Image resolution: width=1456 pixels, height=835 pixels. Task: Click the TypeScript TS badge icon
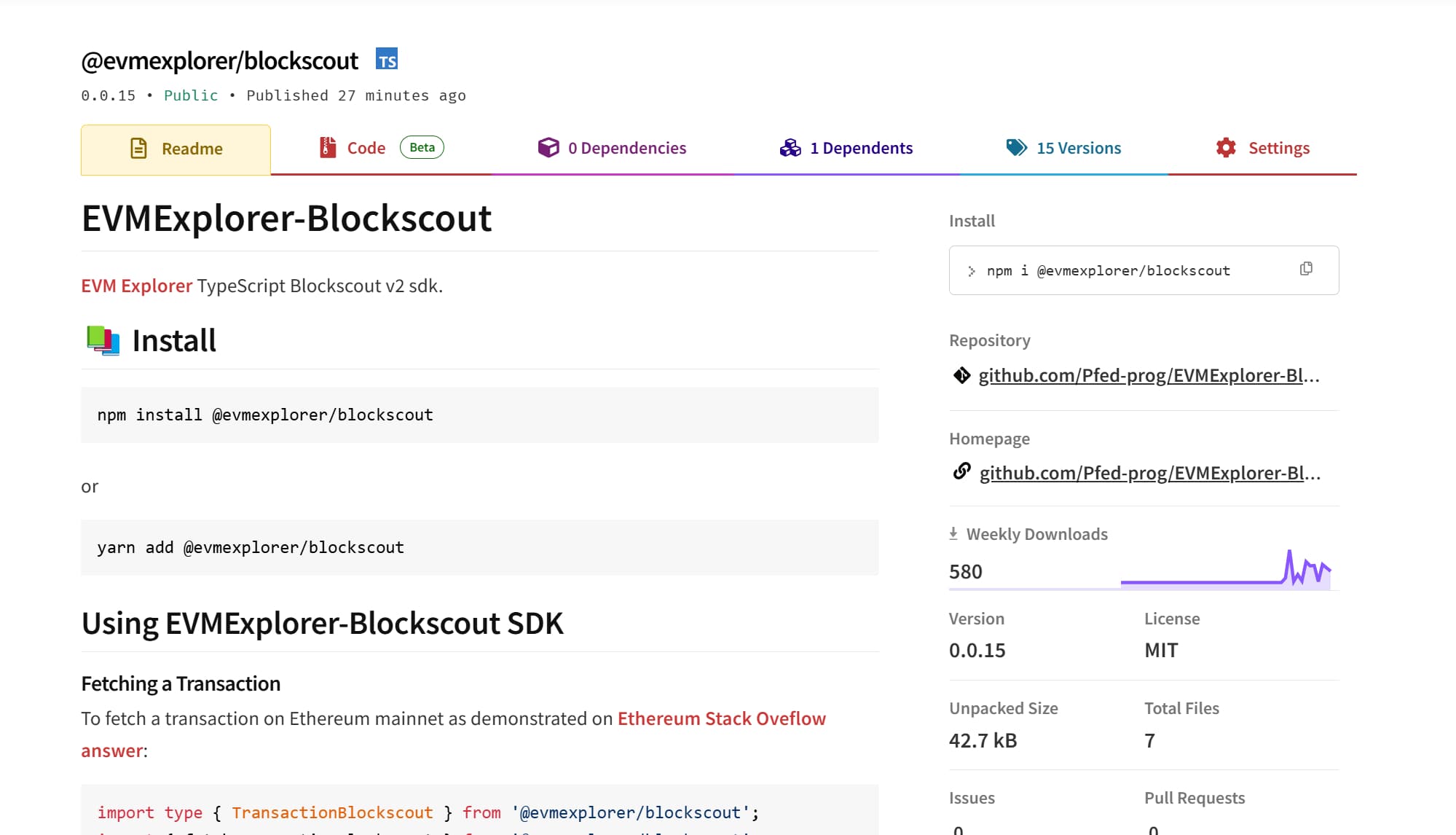(x=387, y=59)
